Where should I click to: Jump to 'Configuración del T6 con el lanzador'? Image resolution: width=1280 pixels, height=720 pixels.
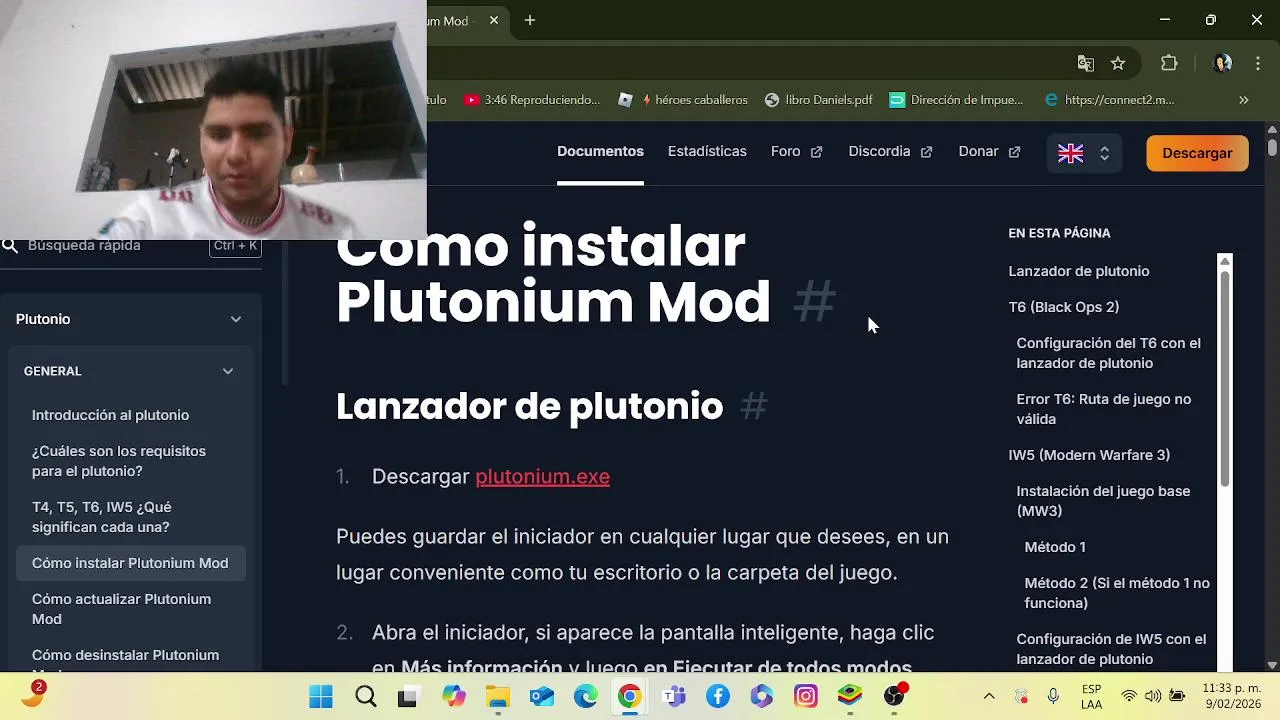pos(1108,353)
